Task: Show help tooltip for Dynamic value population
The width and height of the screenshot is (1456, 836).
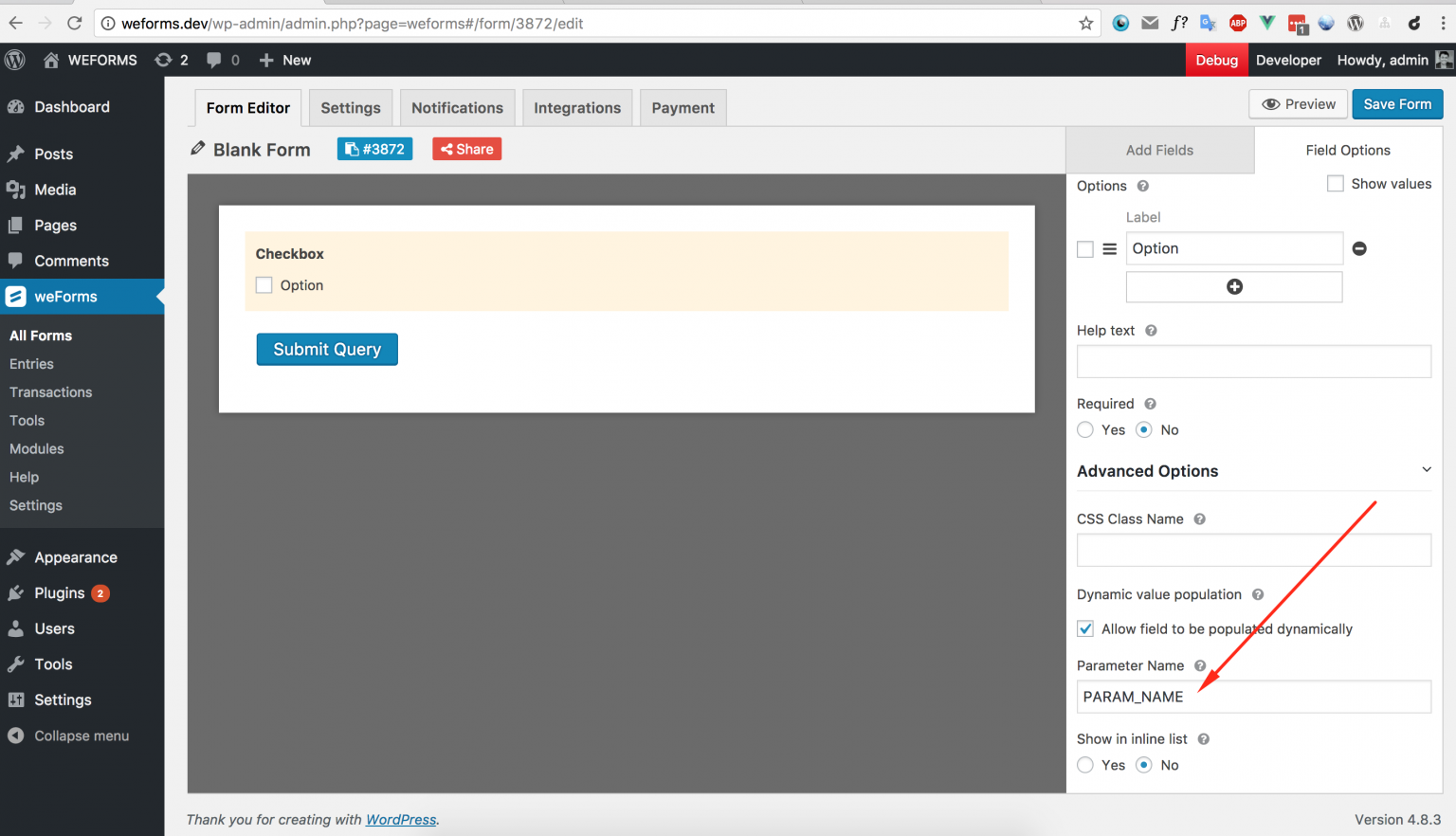Action: pos(1258,594)
